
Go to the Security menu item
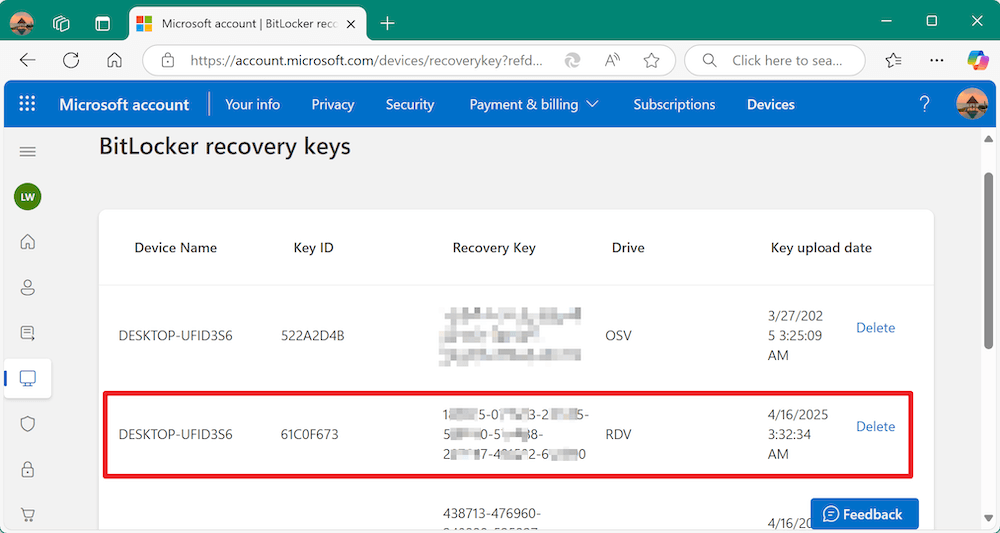(410, 104)
